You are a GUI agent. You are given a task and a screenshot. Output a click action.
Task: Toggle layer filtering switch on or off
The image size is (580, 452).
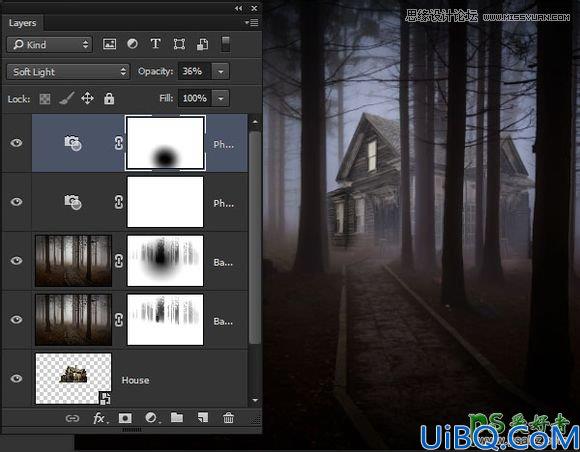point(225,44)
